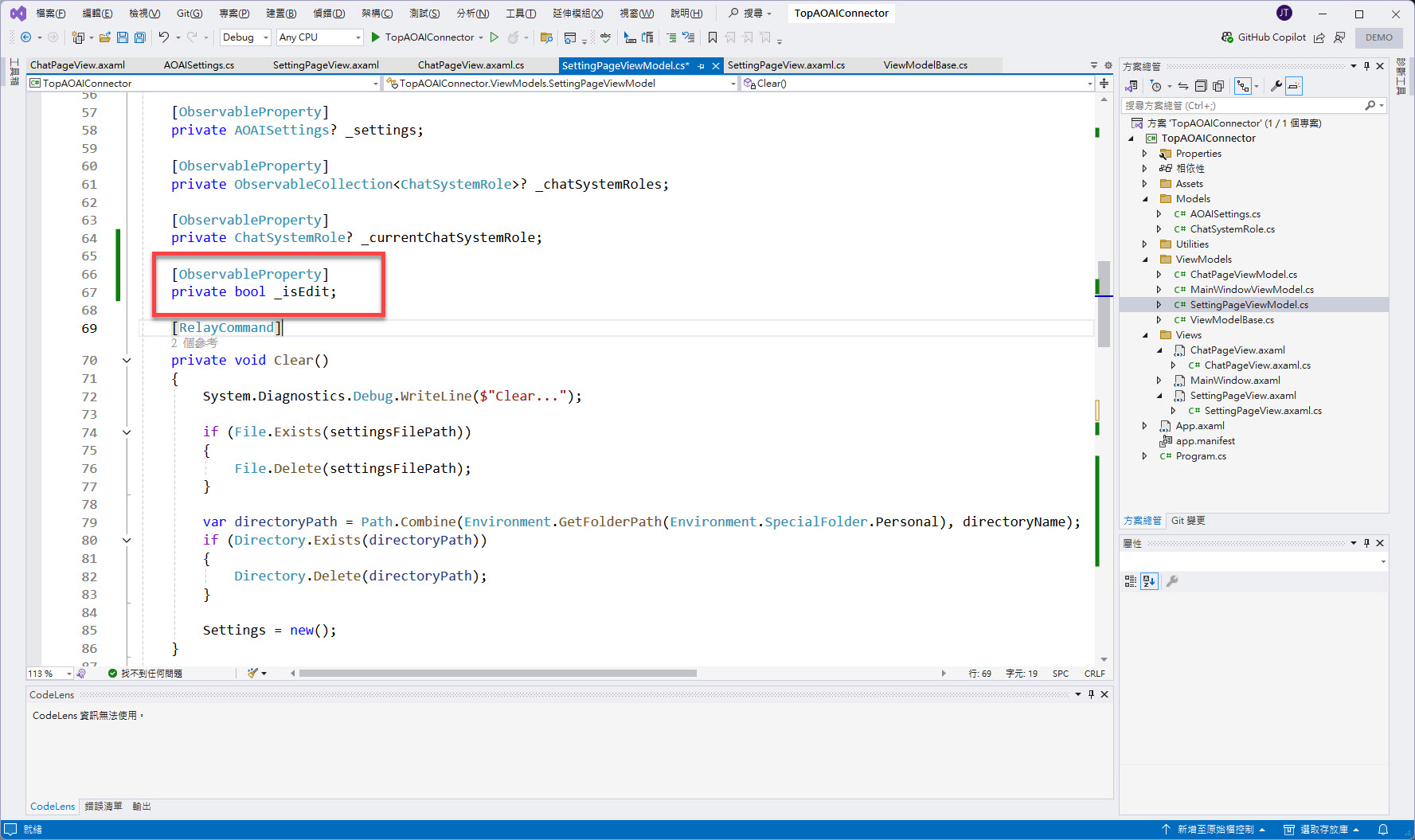Switch to the ViewModelBase.cs tab
Screen dimensions: 1415x840
click(925, 65)
